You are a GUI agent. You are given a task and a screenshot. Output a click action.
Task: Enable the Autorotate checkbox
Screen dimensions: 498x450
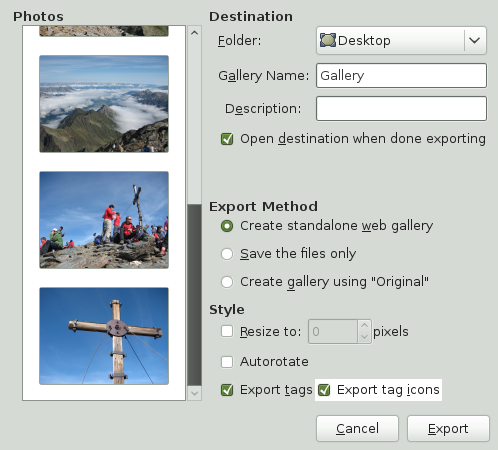point(227,362)
